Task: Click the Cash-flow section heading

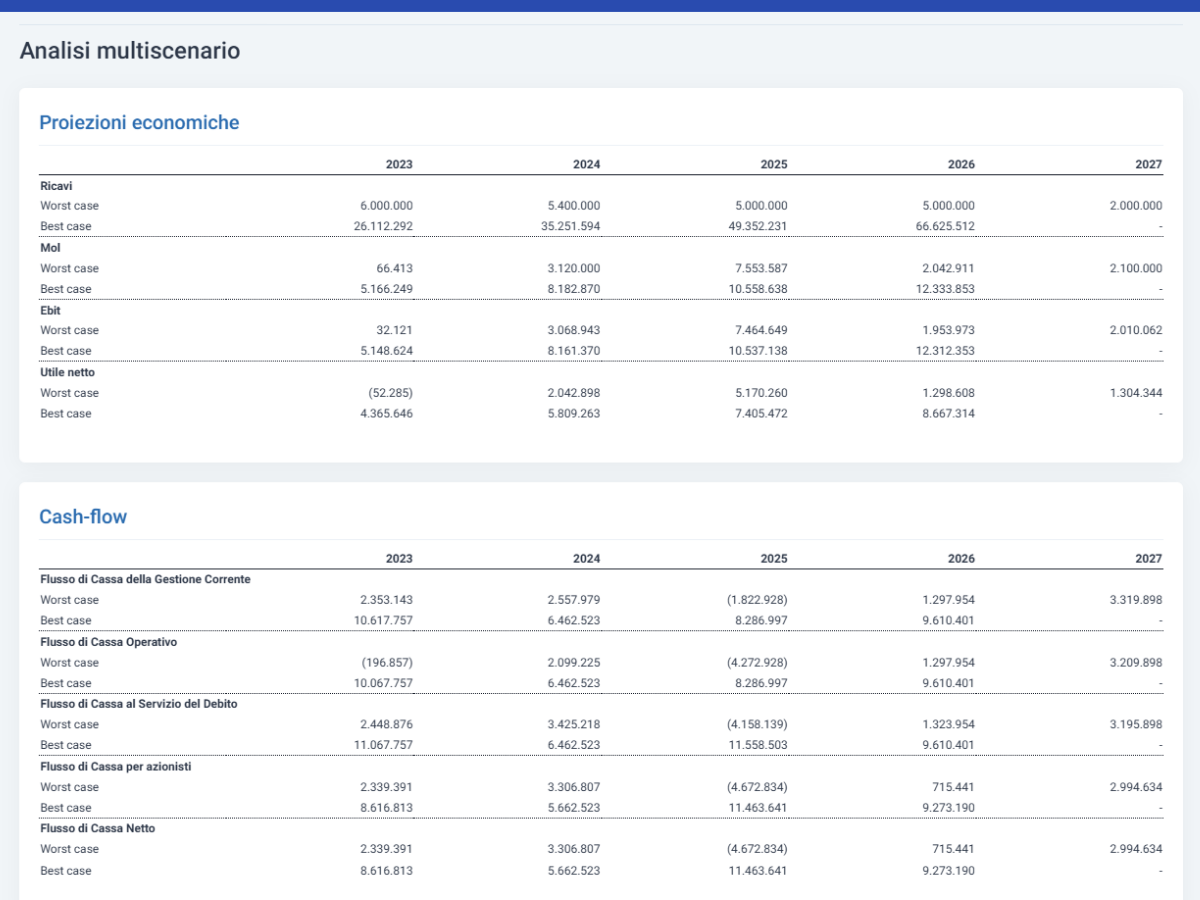Action: pyautogui.click(x=83, y=516)
